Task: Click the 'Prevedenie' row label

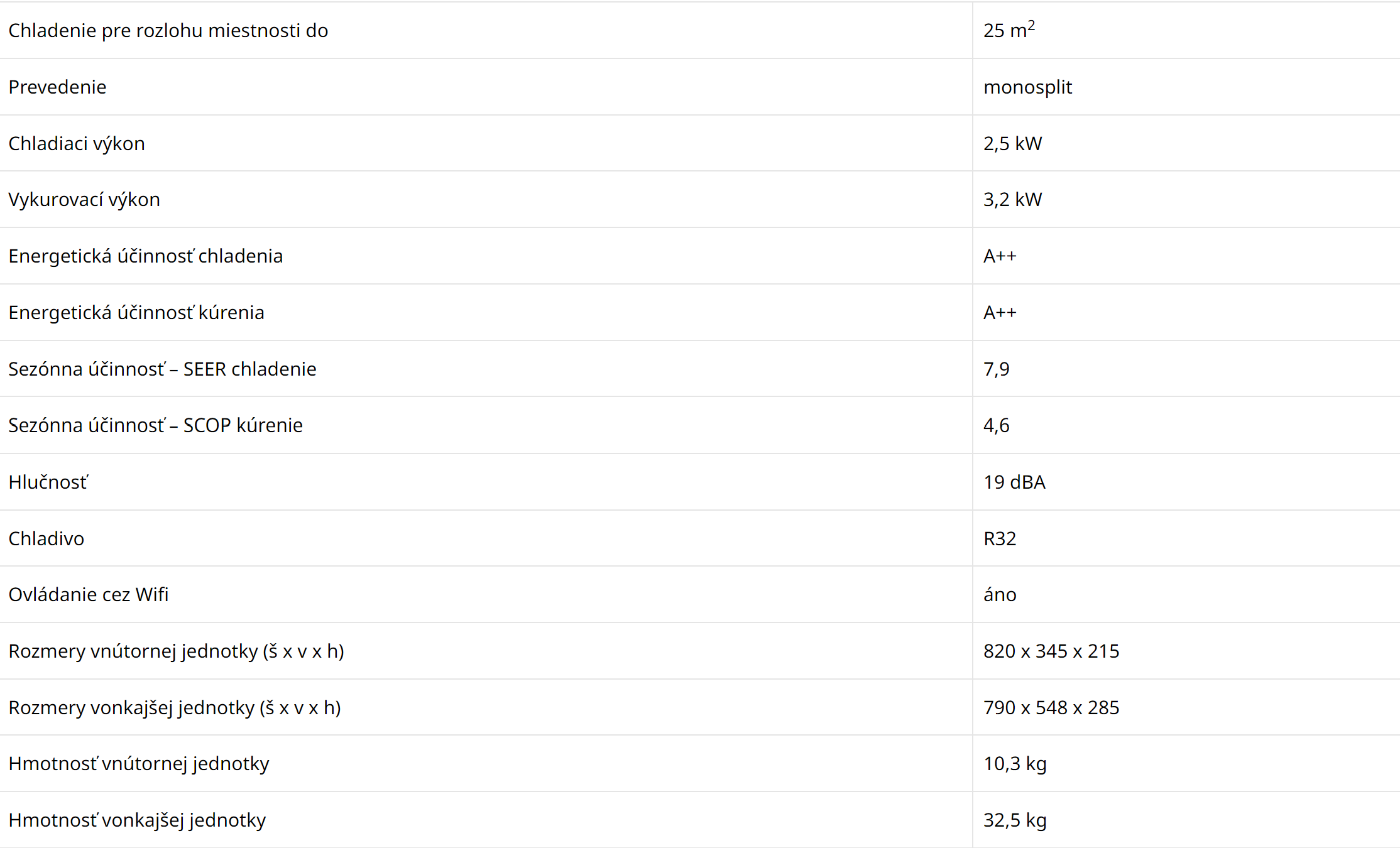Action: pyautogui.click(x=57, y=87)
